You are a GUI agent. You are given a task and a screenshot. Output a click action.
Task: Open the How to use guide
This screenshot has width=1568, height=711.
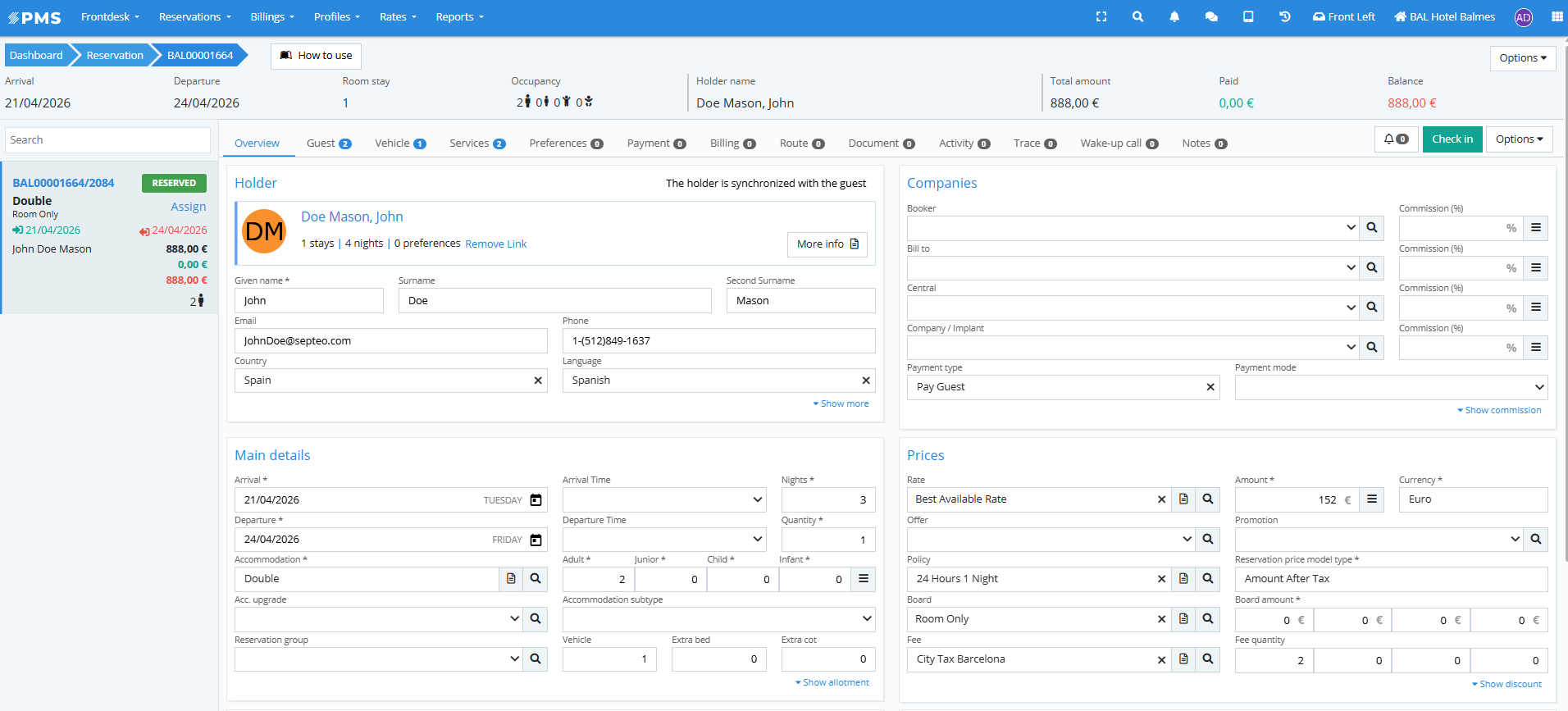pyautogui.click(x=316, y=56)
